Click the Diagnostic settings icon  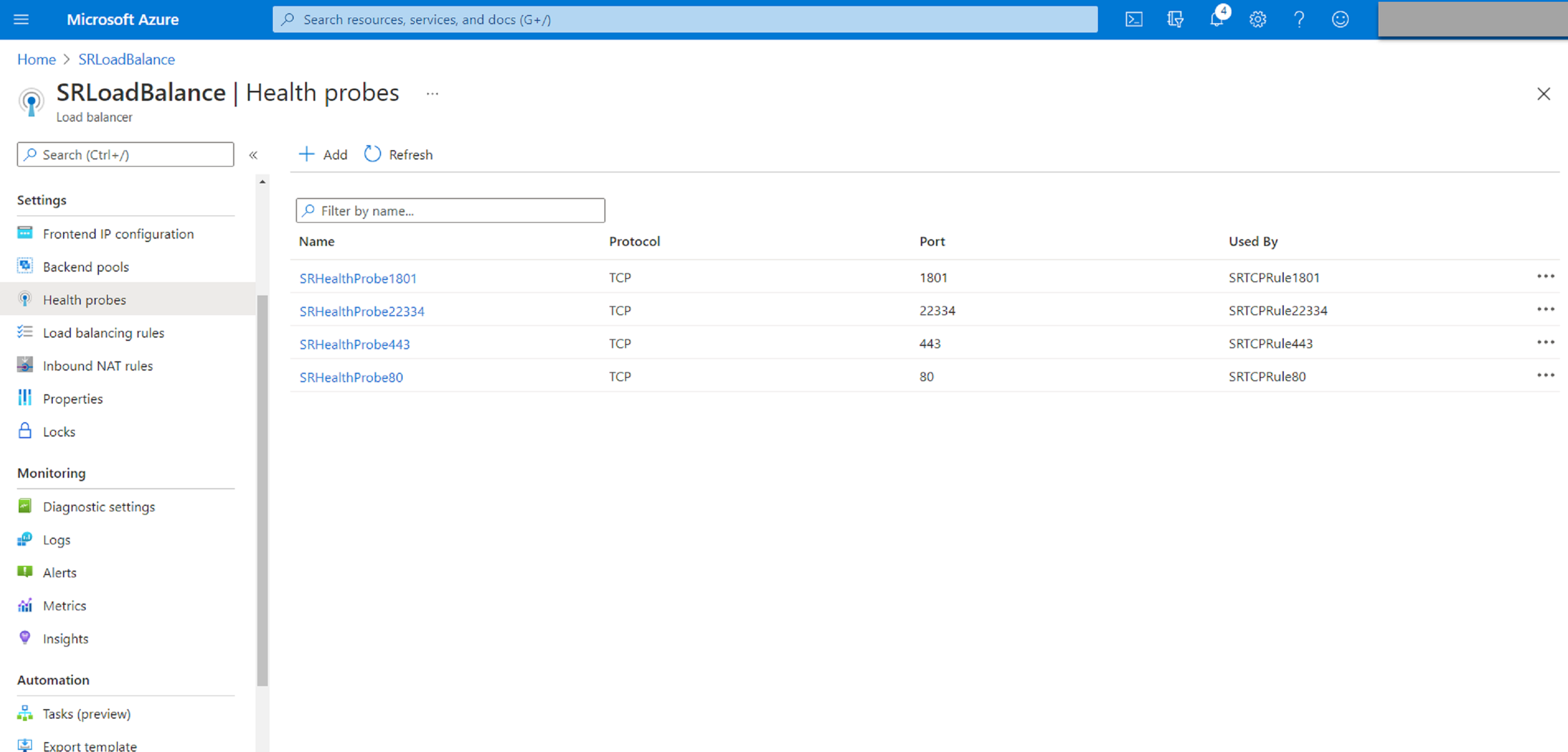(x=25, y=506)
